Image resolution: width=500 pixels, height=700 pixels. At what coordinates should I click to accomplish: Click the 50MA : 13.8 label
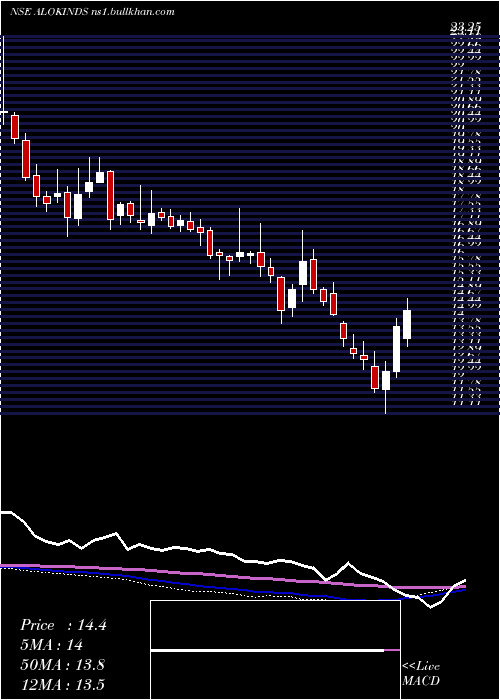[x=62, y=665]
